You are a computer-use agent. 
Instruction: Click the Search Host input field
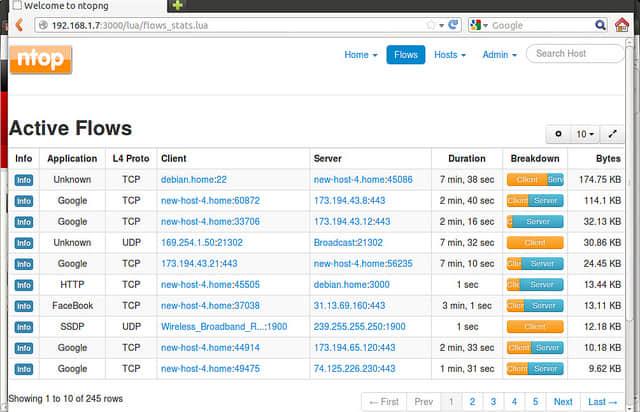coord(574,54)
